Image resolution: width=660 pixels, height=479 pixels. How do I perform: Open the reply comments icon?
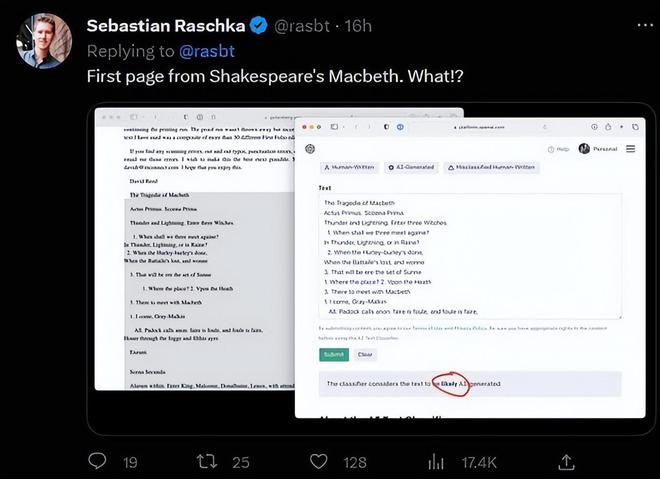[x=97, y=461]
